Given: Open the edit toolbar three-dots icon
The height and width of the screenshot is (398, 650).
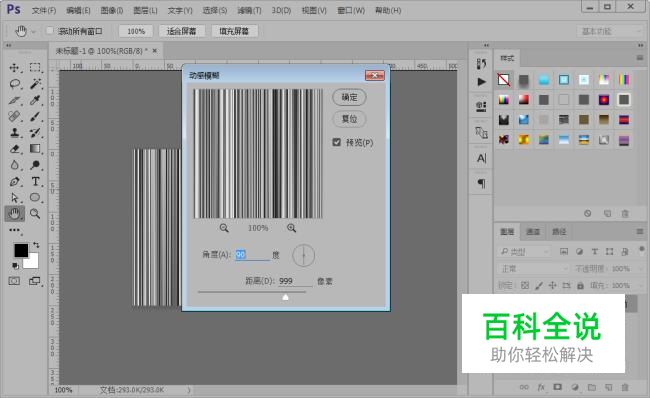Looking at the screenshot, I should tap(15, 230).
